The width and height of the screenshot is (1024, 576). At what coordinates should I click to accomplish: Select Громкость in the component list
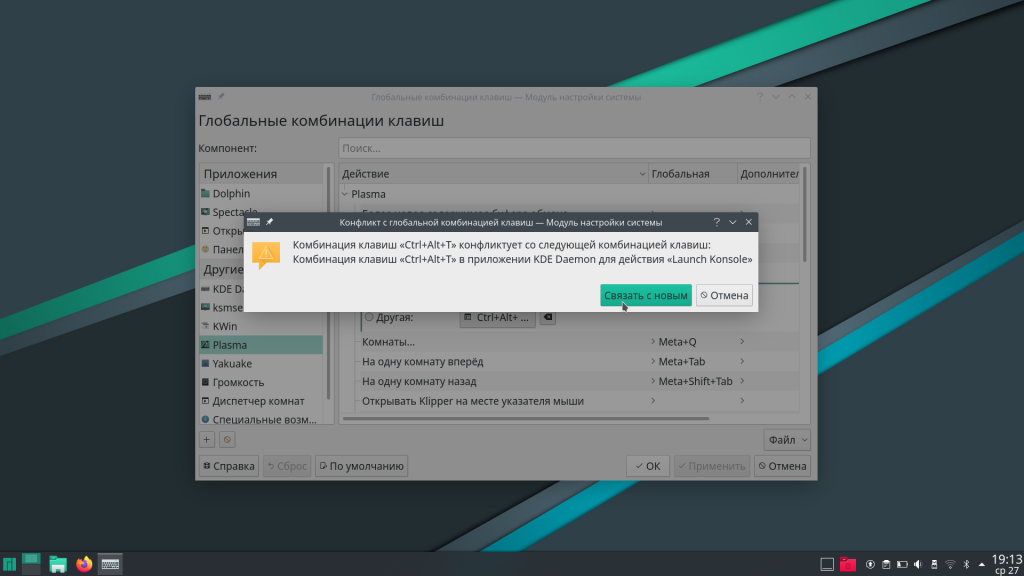coord(238,382)
